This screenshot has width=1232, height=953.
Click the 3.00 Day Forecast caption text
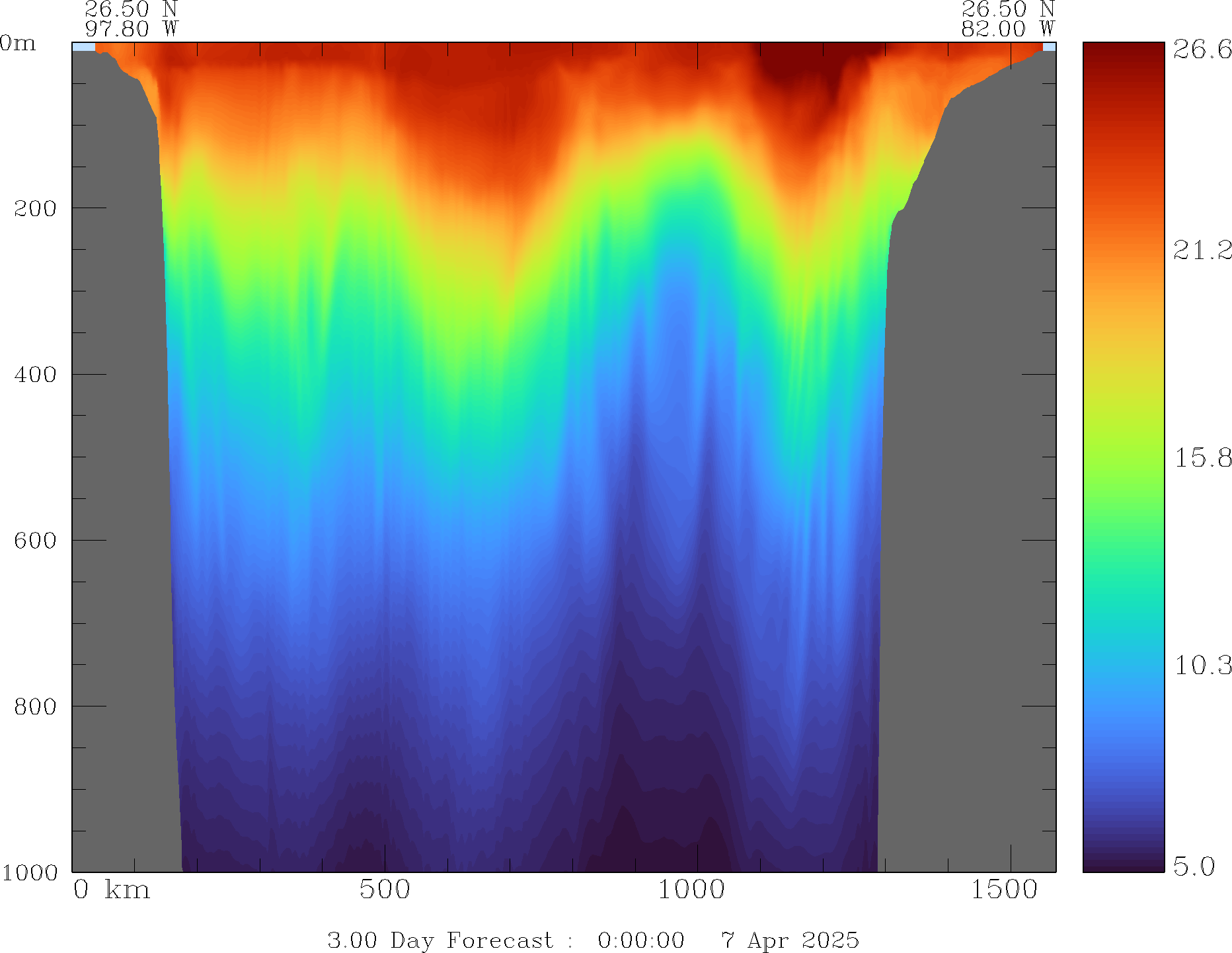(x=440, y=940)
